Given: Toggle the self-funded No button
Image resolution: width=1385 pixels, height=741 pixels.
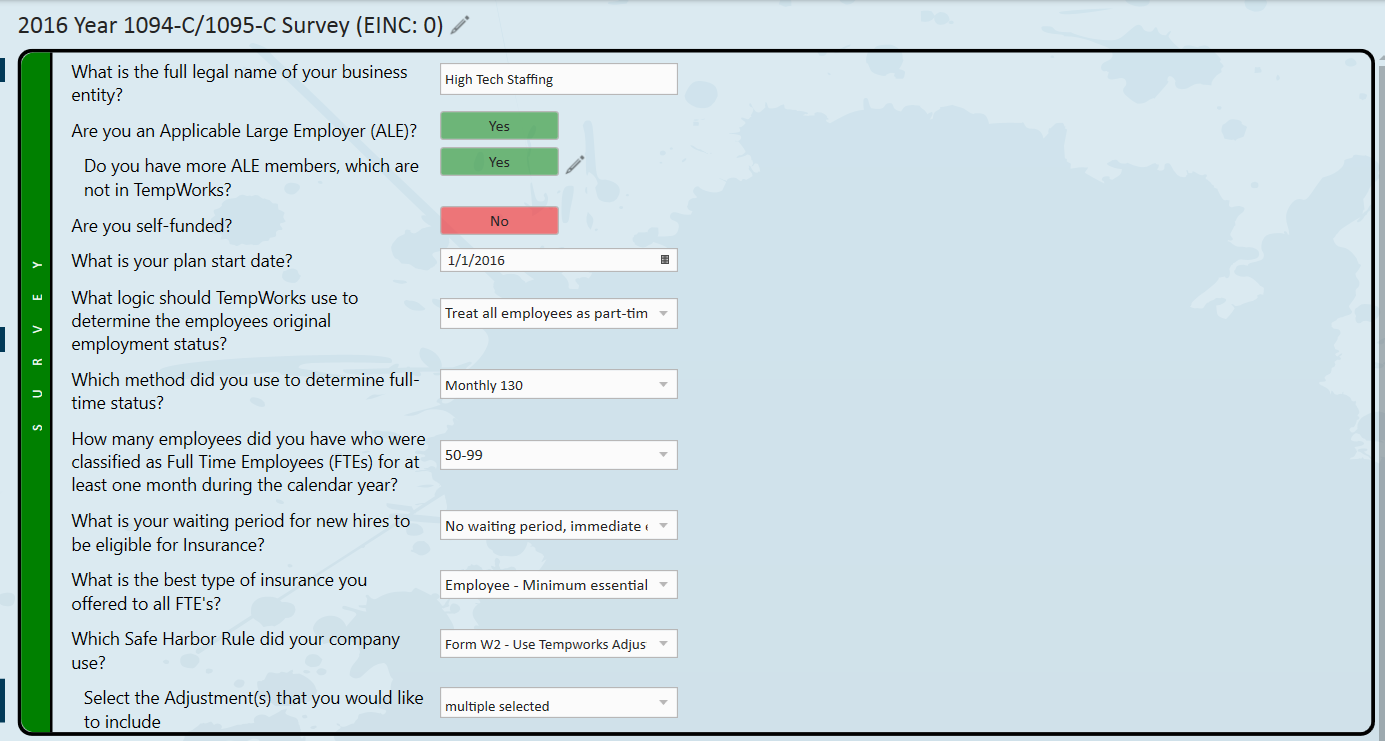Looking at the screenshot, I should coord(499,221).
